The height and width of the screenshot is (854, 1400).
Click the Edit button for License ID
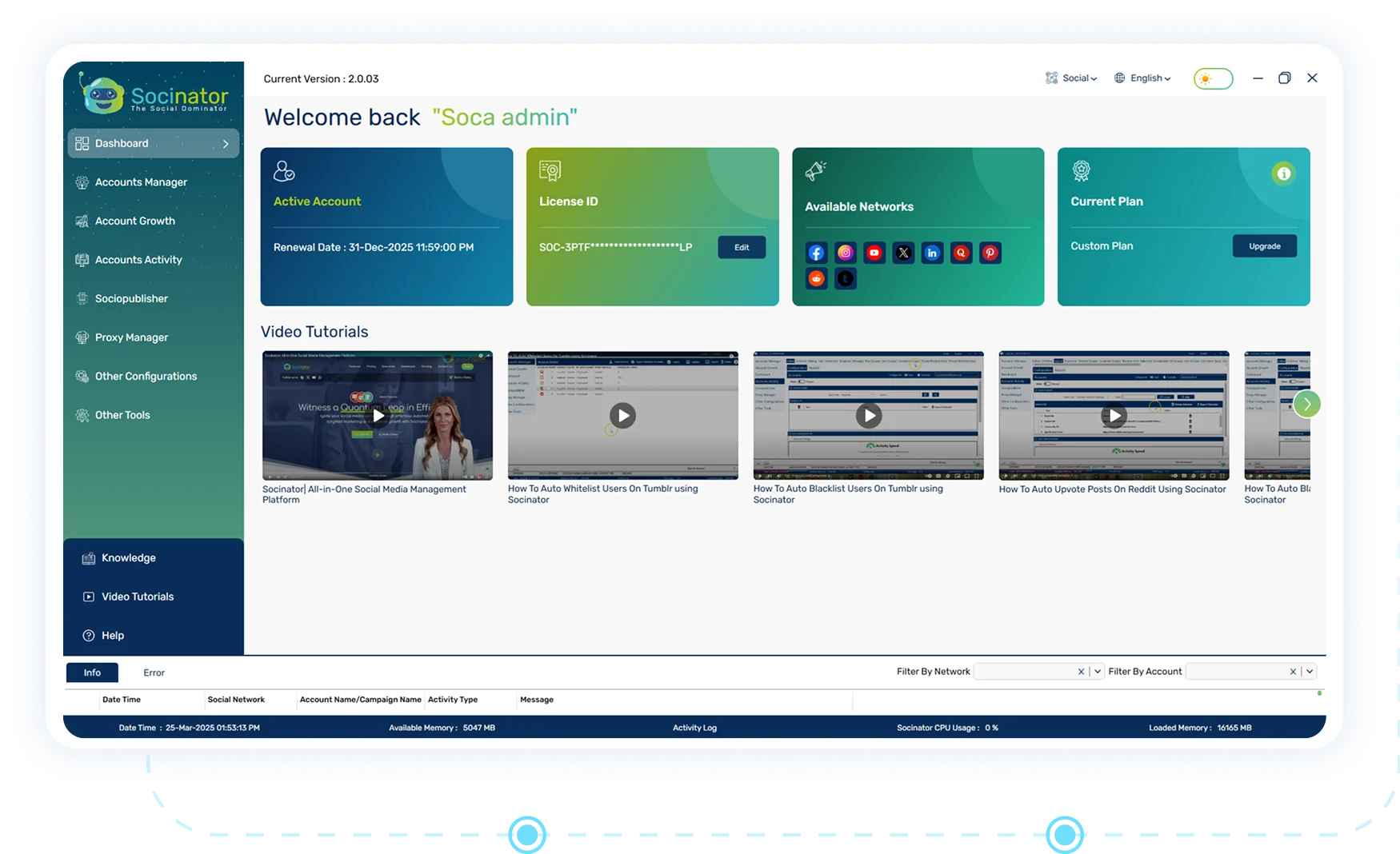coord(742,247)
